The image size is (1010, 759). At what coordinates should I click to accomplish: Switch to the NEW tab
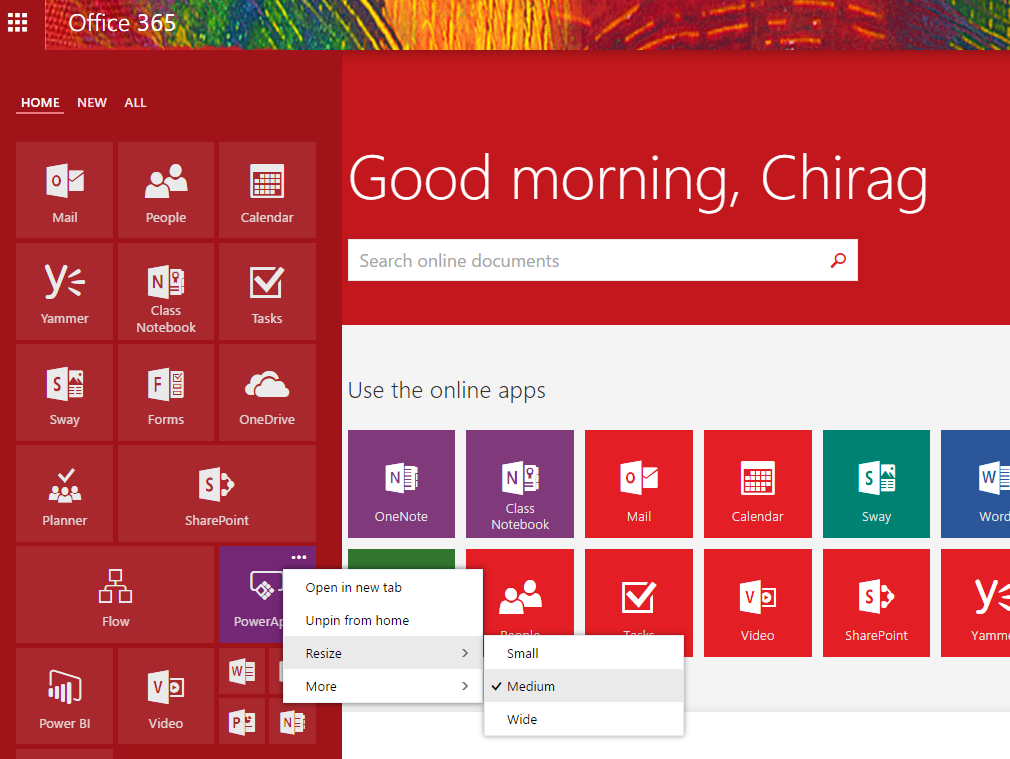(92, 103)
